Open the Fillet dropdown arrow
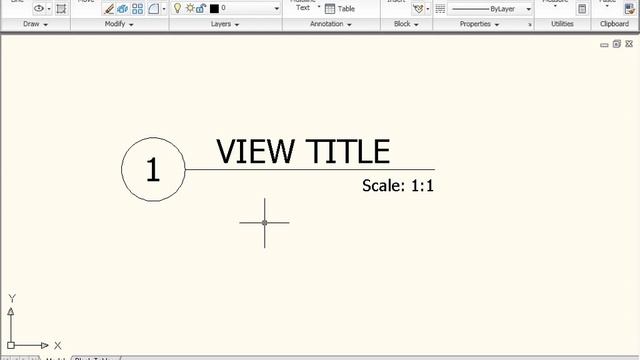Viewport: 640px width, 360px height. [x=164, y=9]
